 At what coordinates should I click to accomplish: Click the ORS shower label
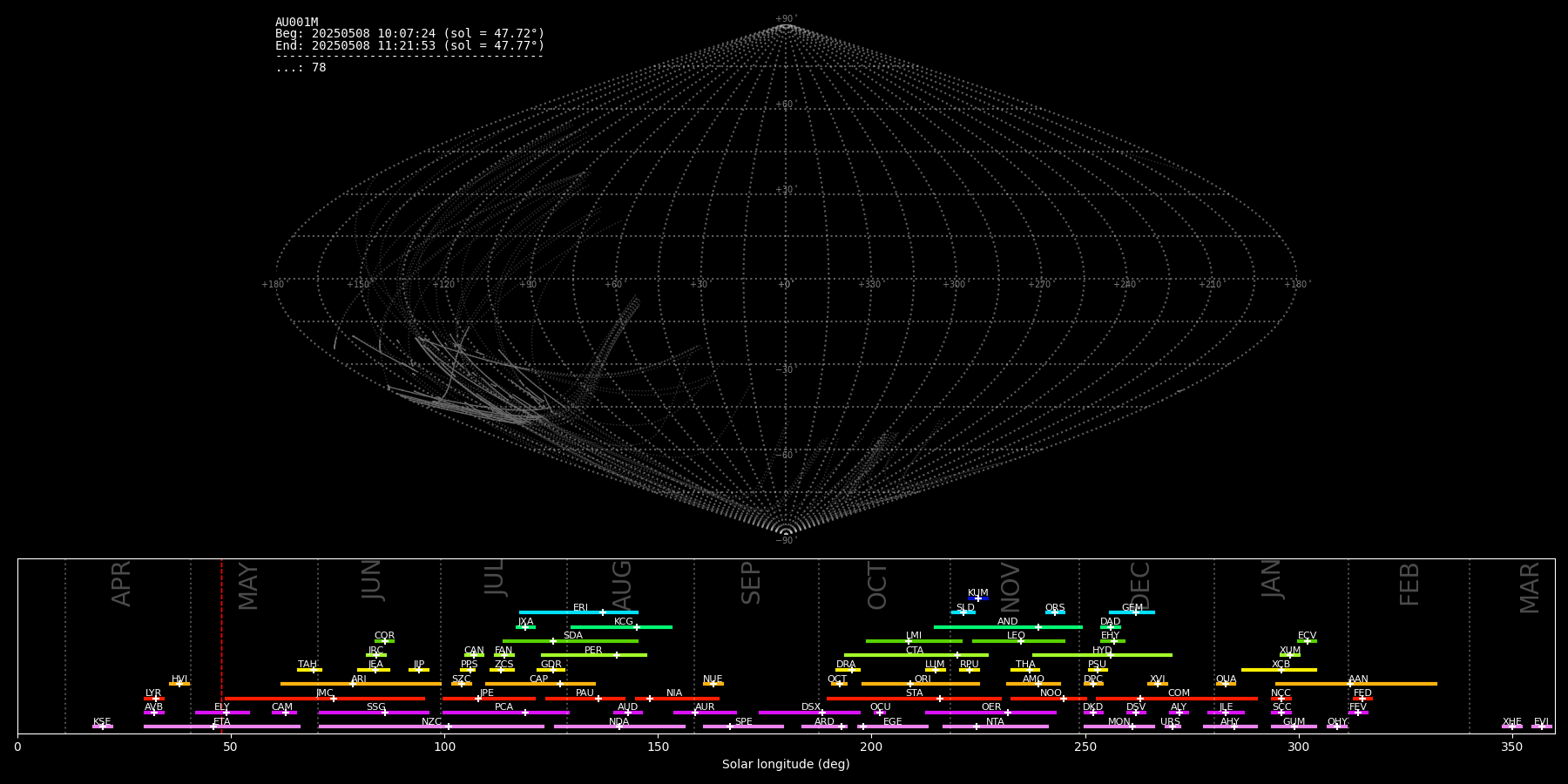(1055, 608)
